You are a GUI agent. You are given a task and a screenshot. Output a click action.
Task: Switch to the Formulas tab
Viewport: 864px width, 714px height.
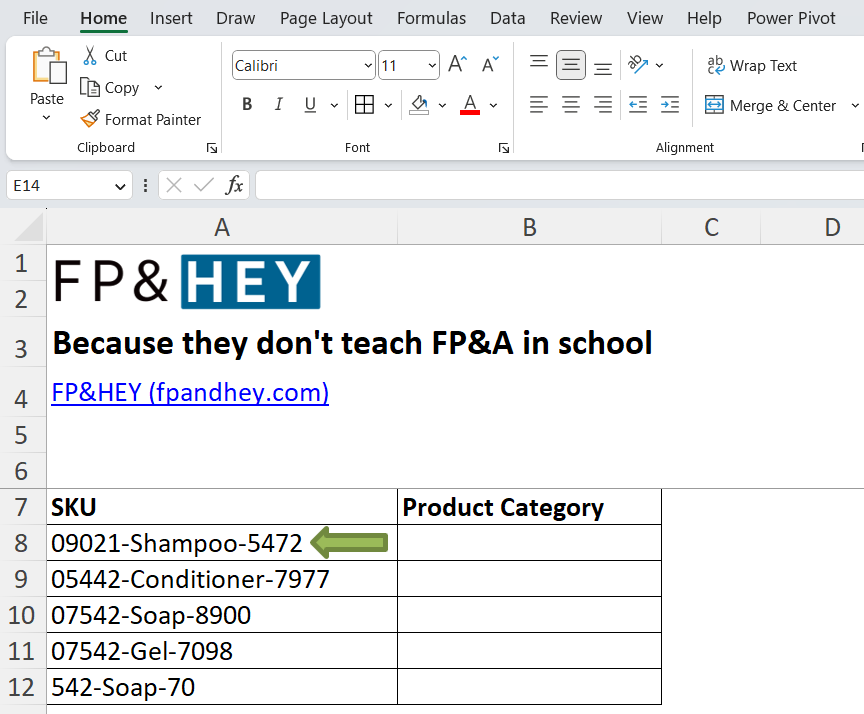click(431, 18)
